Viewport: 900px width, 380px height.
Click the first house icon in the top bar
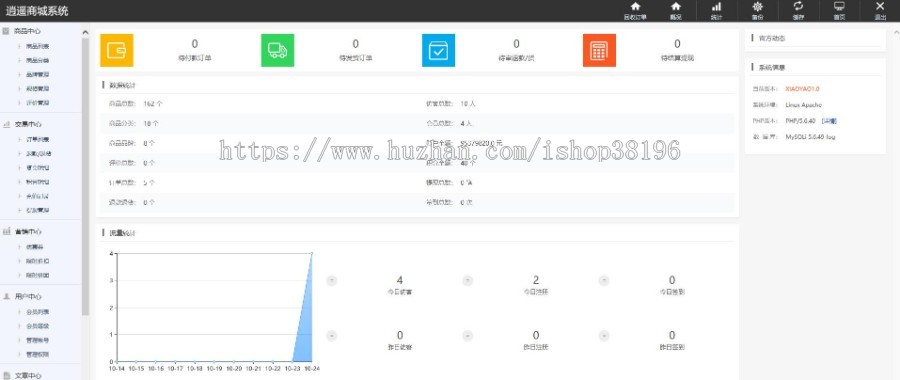click(635, 6)
